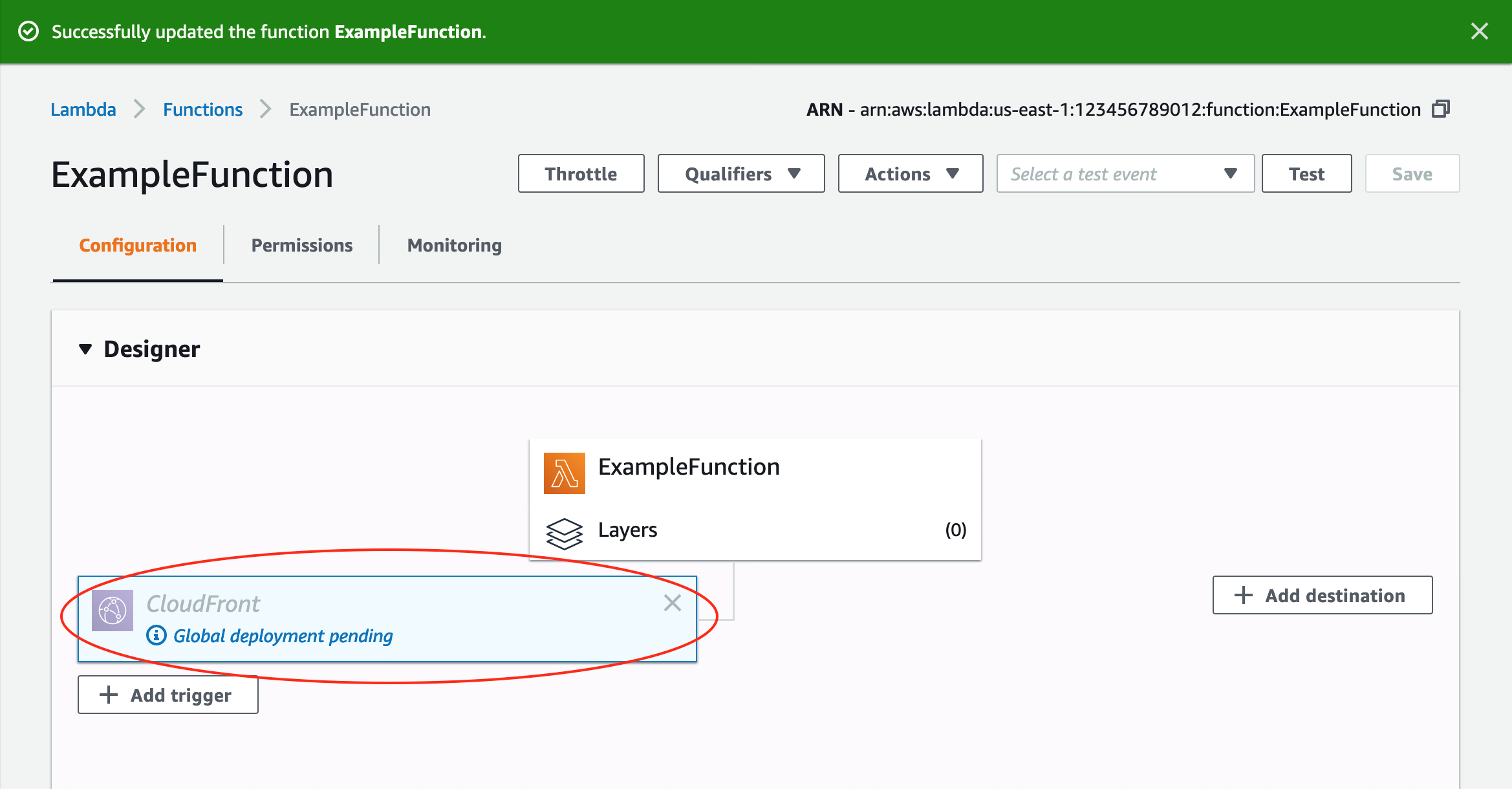This screenshot has width=1512, height=789.
Task: Dismiss the green success notification banner
Action: point(1479,31)
